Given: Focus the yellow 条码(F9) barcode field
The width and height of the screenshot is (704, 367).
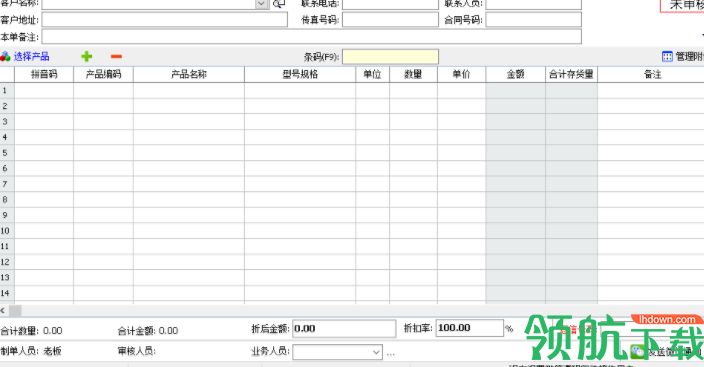Looking at the screenshot, I should pos(390,57).
